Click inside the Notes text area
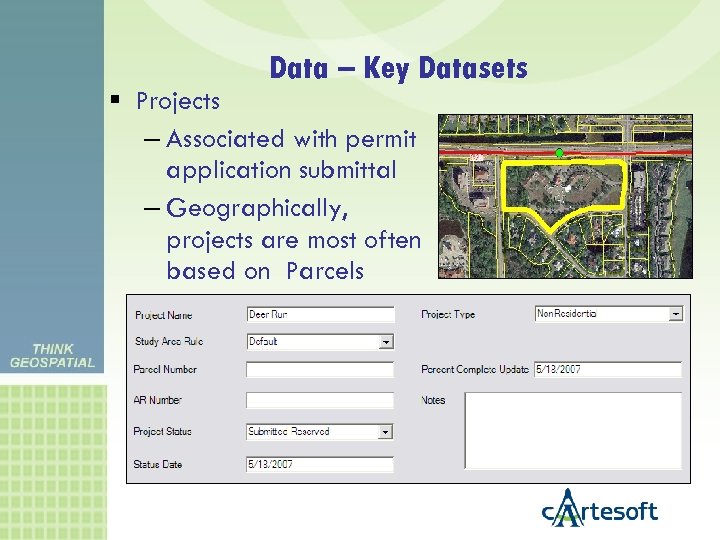The image size is (720, 540). point(573,430)
